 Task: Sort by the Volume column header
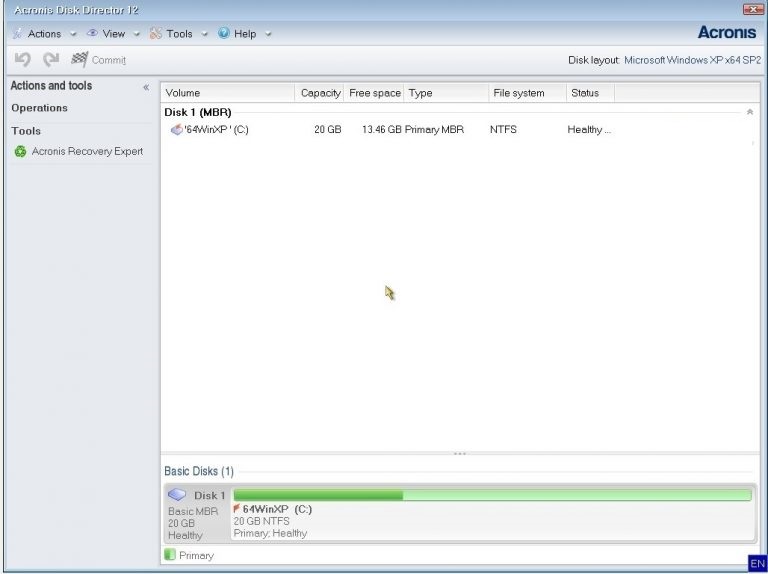(x=228, y=93)
